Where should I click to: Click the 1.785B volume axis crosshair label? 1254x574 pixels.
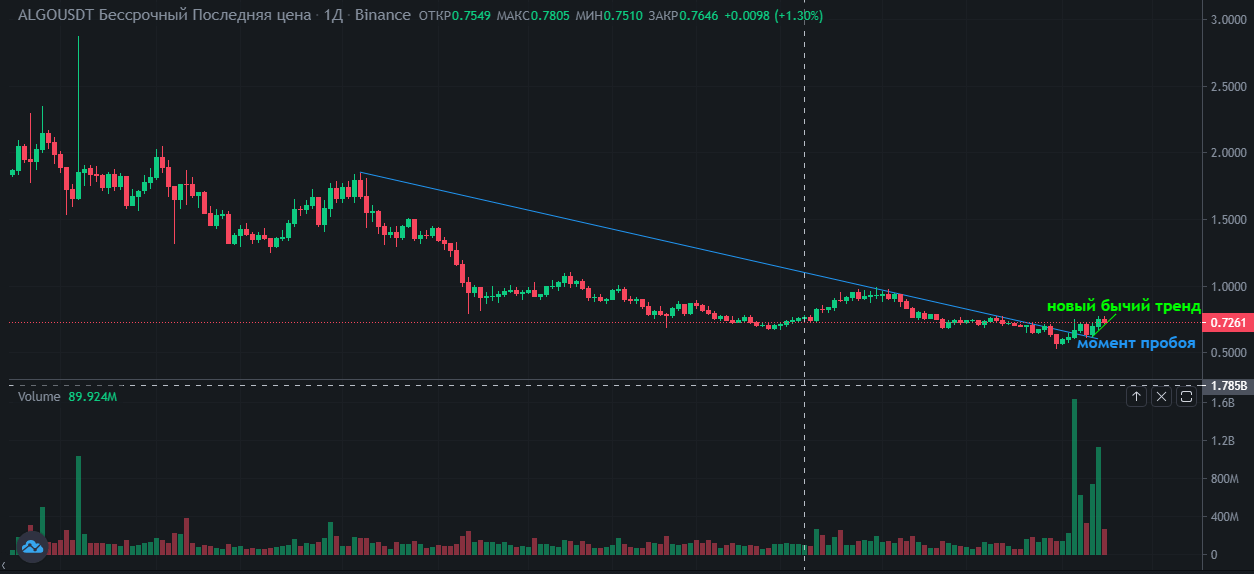coord(1227,386)
